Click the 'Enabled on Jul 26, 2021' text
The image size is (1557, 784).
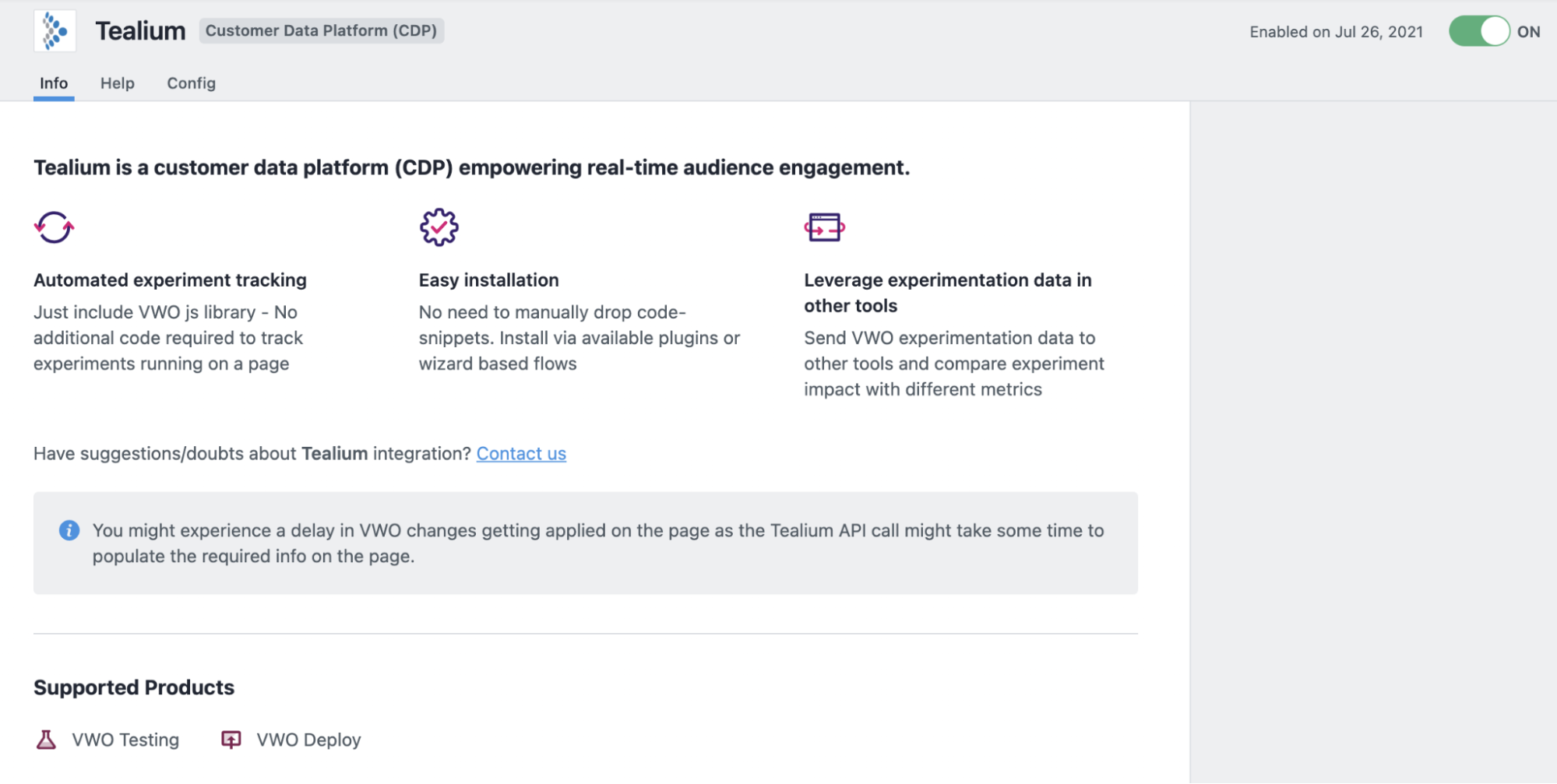coord(1337,32)
